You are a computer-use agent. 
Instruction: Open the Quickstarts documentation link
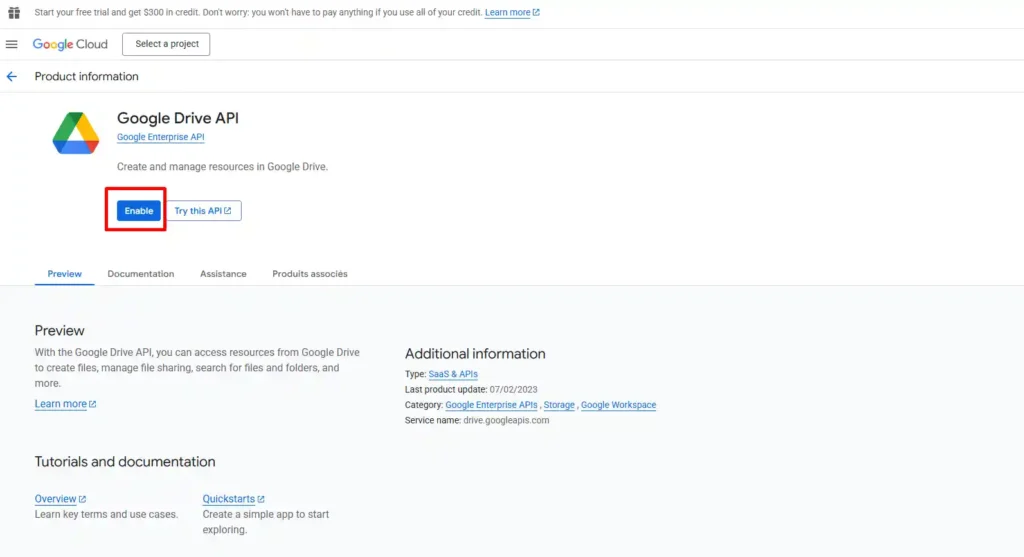229,499
